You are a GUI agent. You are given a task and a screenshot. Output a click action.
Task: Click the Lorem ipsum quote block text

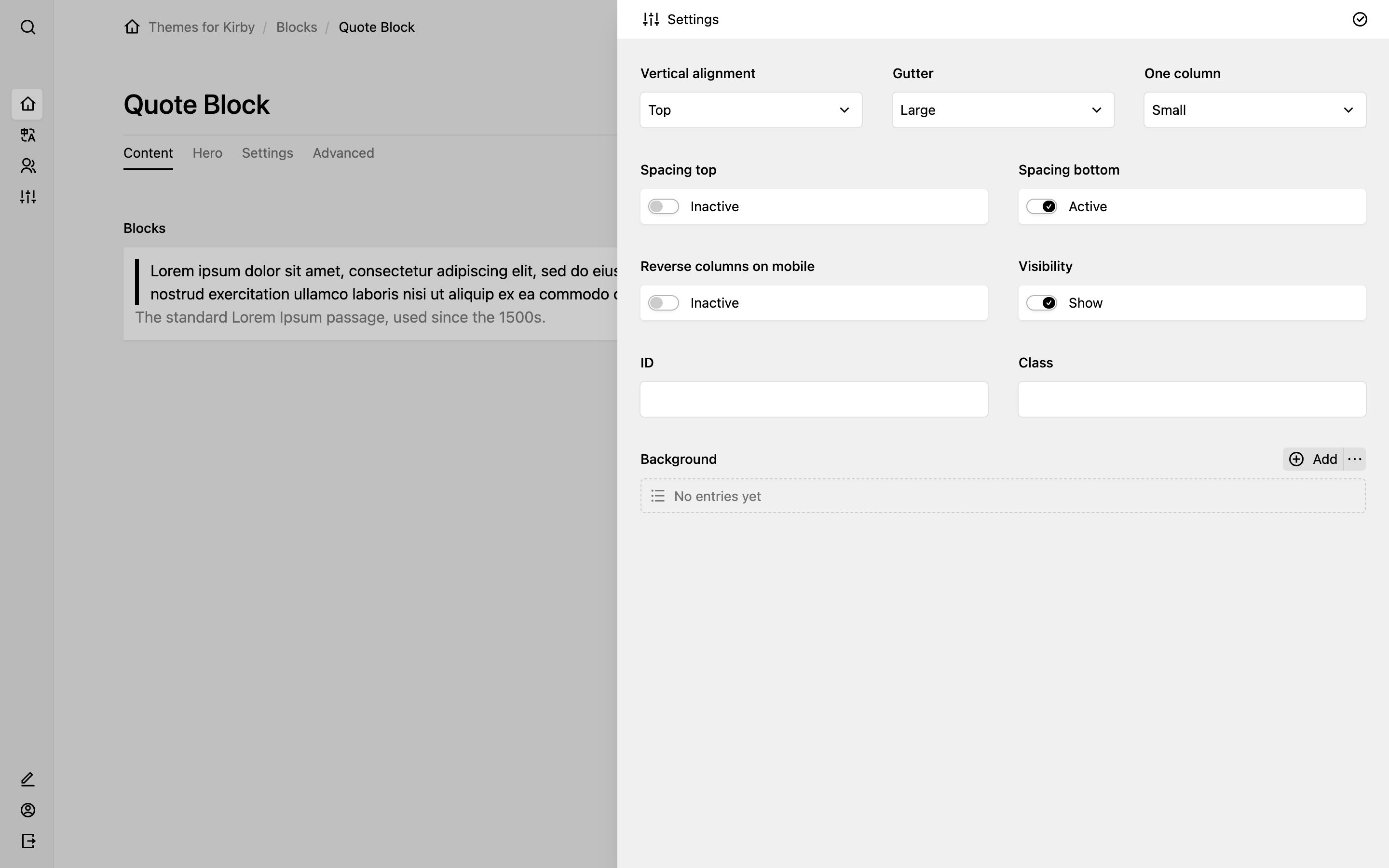click(x=383, y=283)
